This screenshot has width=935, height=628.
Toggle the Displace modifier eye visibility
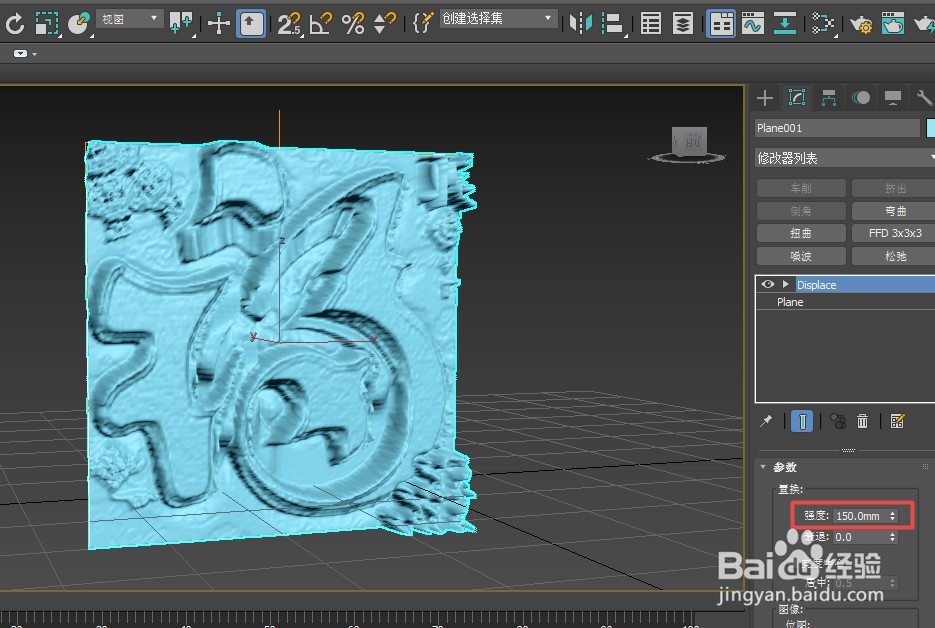767,284
